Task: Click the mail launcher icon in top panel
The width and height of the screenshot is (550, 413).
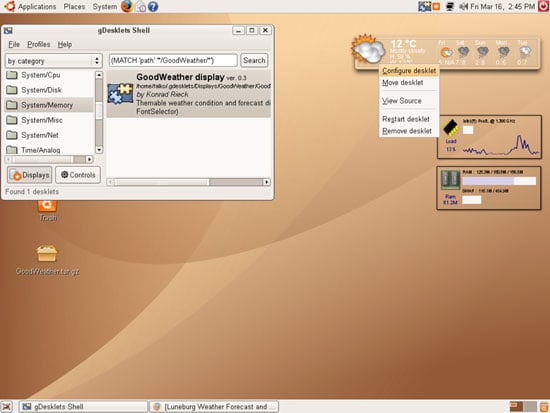Action: tap(140, 7)
